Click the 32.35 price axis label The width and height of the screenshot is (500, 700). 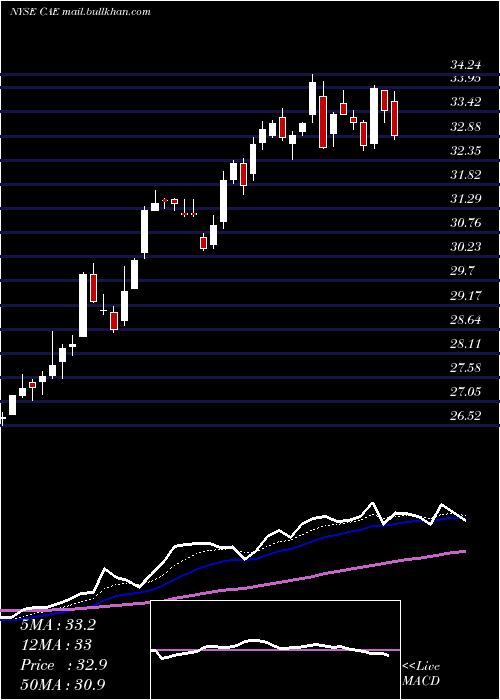pos(466,150)
